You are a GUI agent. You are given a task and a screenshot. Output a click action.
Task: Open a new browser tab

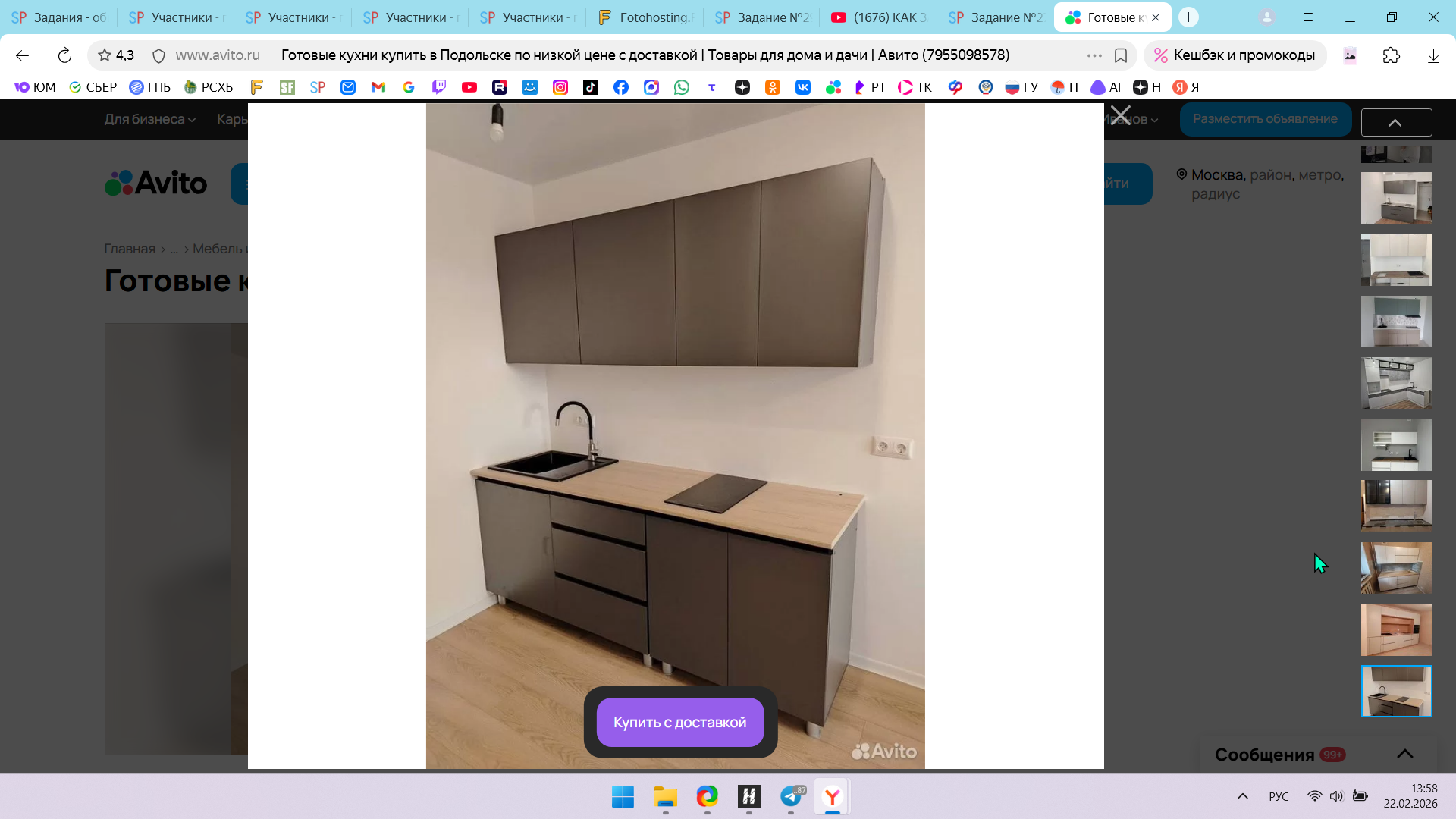[x=1188, y=17]
